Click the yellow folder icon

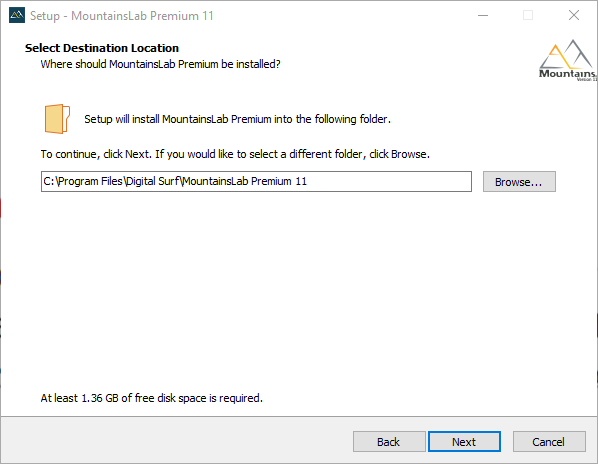coord(57,119)
